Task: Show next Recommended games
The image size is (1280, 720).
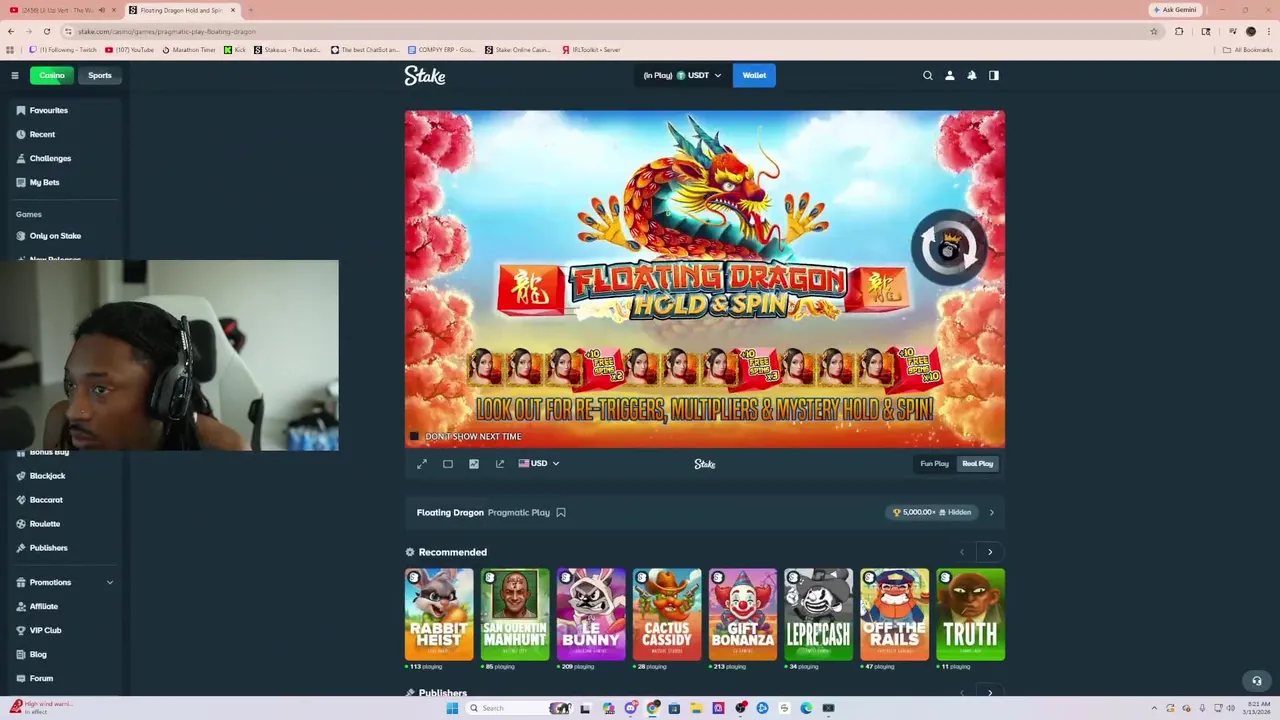Action: 990,552
